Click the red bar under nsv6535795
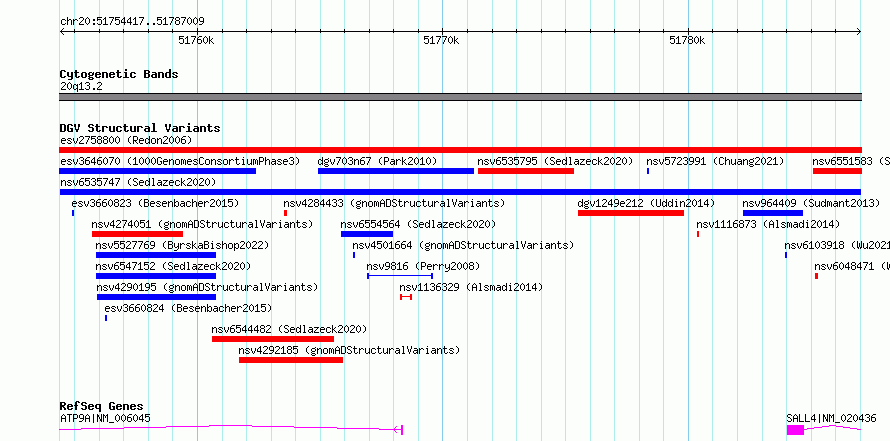Viewport: 890px width, 441px height. click(x=526, y=171)
